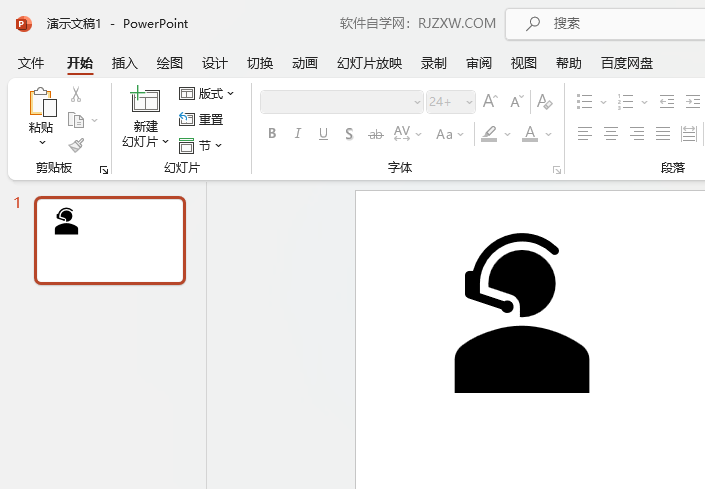Apply text highlight color
This screenshot has width=705, height=489.
[x=489, y=133]
